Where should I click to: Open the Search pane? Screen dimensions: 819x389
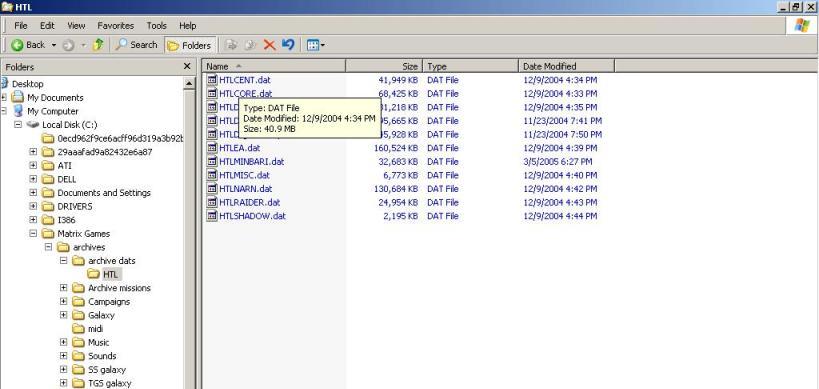(137, 45)
